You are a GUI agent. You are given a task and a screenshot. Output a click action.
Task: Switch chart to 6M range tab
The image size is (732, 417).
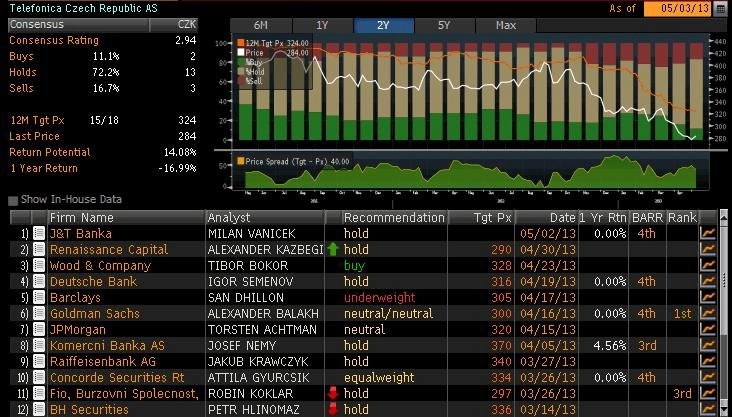tap(261, 25)
